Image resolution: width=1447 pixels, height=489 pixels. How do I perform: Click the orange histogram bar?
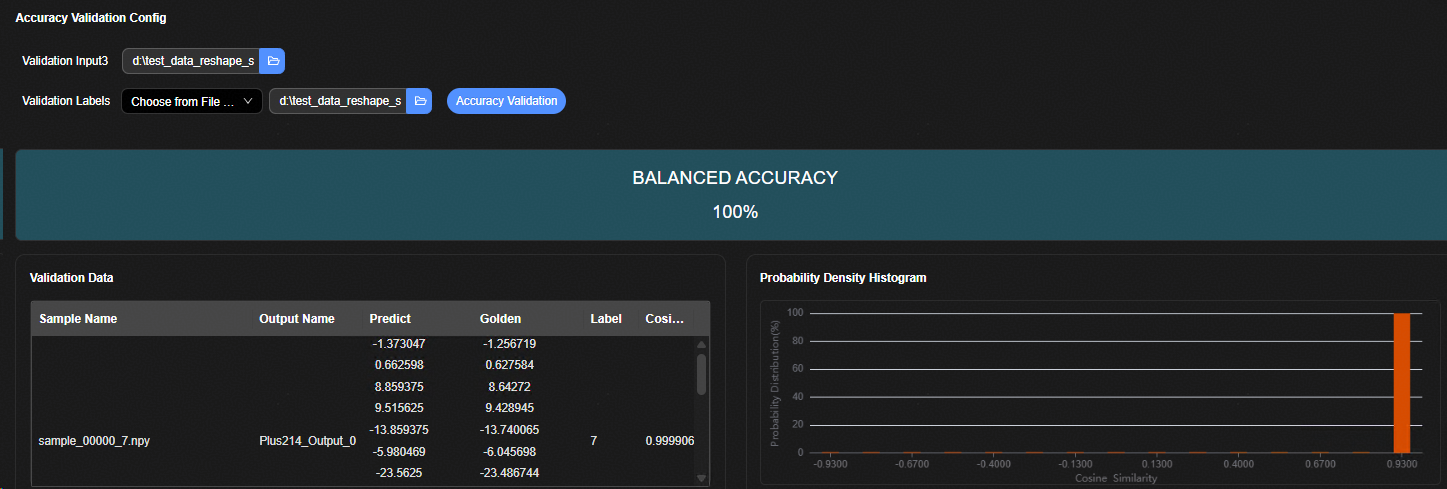click(x=1401, y=383)
